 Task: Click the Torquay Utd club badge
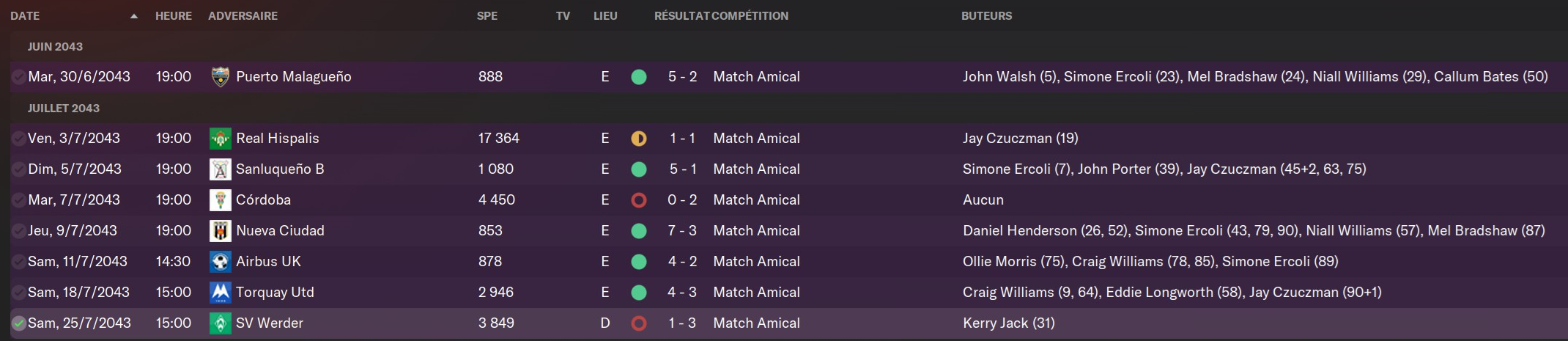click(220, 292)
